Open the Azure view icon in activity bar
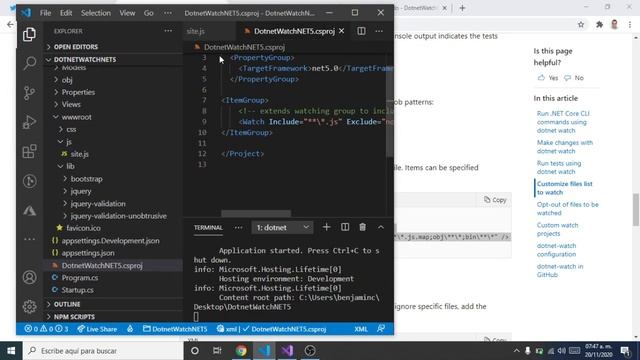Image resolution: width=640 pixels, height=360 pixels. [x=29, y=211]
